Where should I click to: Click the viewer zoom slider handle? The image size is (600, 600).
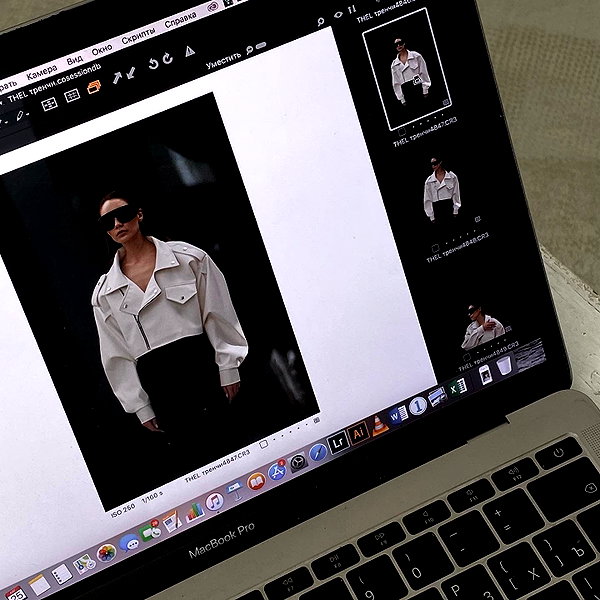click(x=261, y=46)
